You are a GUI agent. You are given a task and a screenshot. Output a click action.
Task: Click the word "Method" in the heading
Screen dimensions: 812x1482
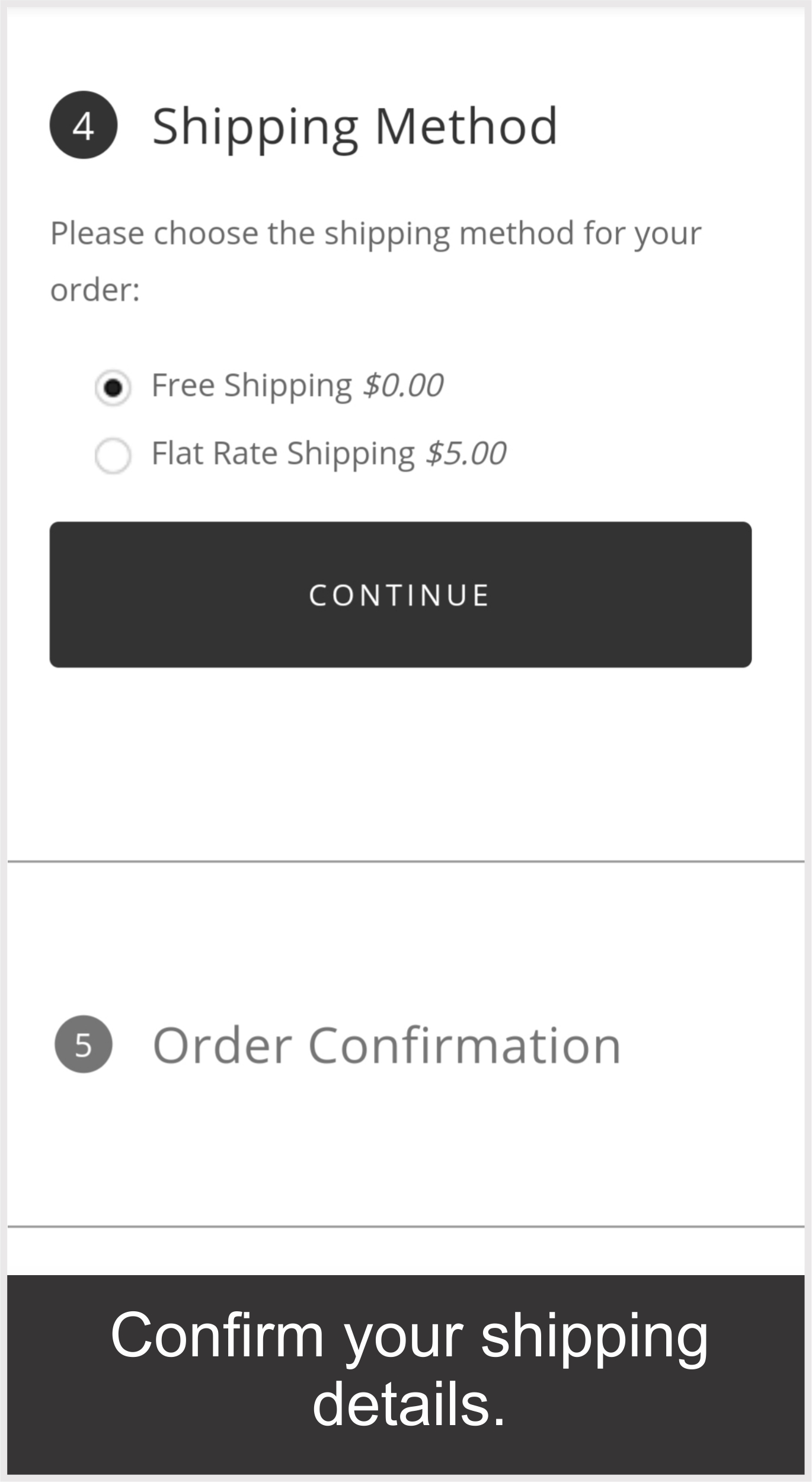coord(466,126)
